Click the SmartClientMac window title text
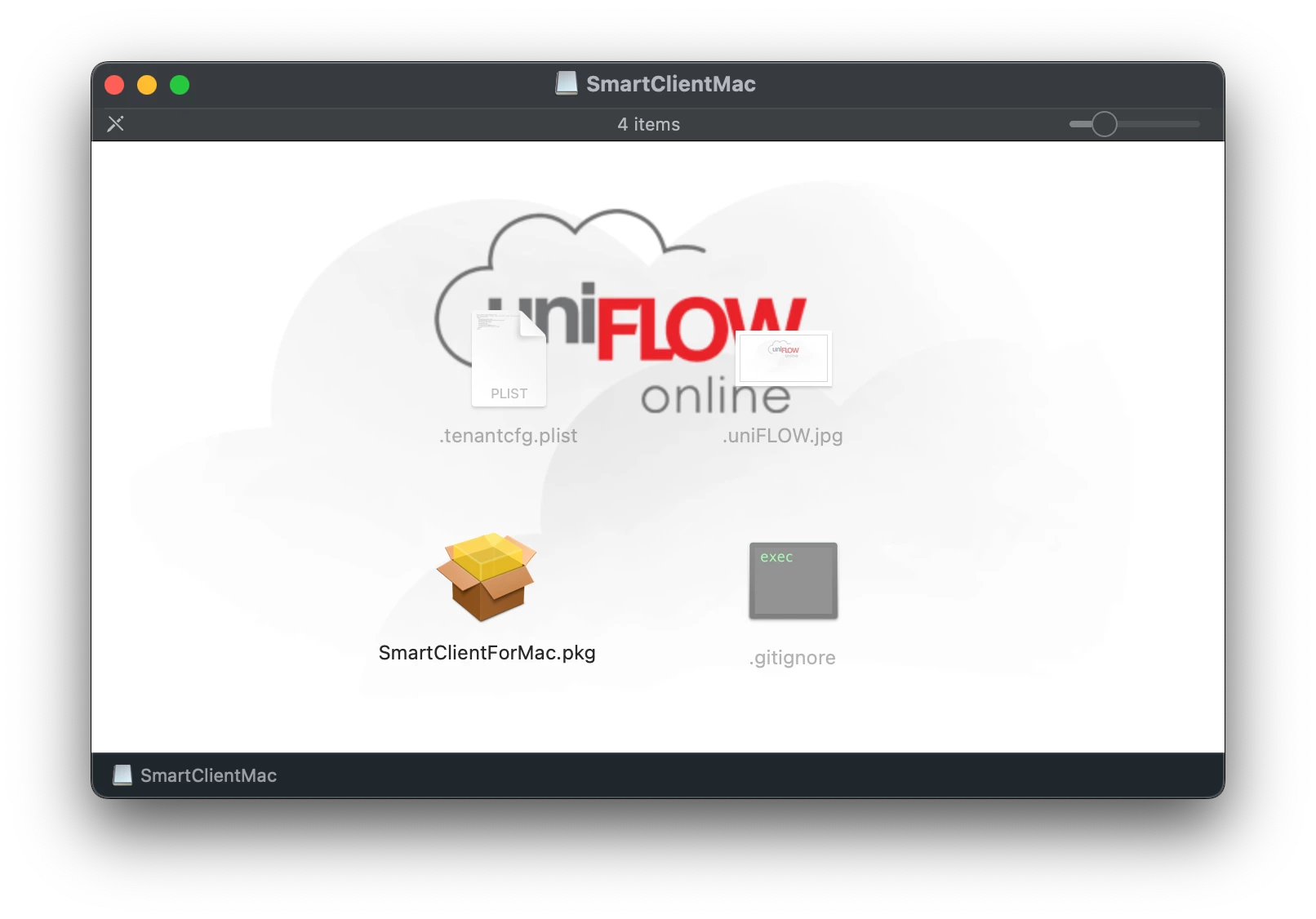 671,83
